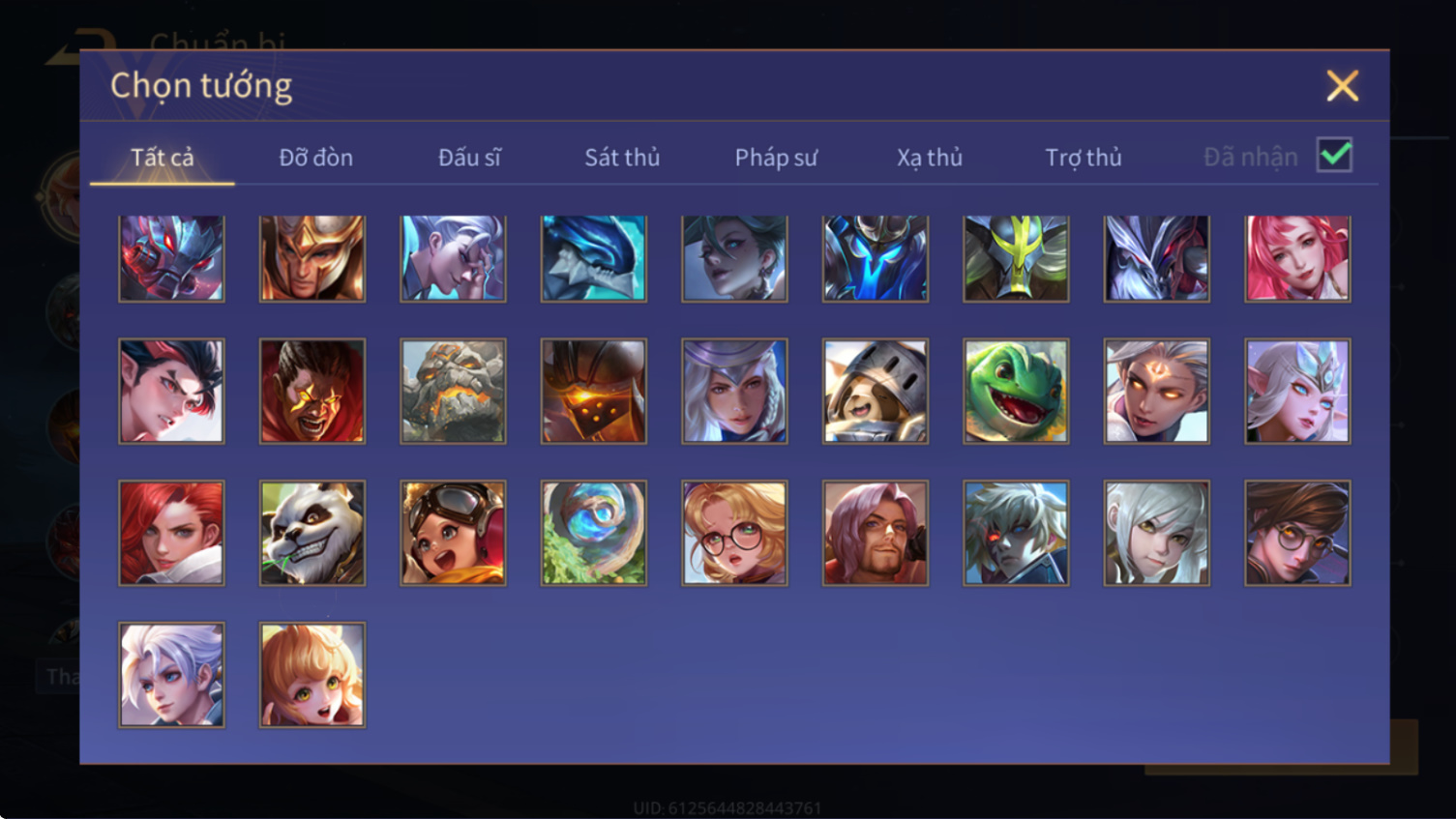Open the Đấu sĩ tab
This screenshot has height=819, width=1456.
(469, 158)
